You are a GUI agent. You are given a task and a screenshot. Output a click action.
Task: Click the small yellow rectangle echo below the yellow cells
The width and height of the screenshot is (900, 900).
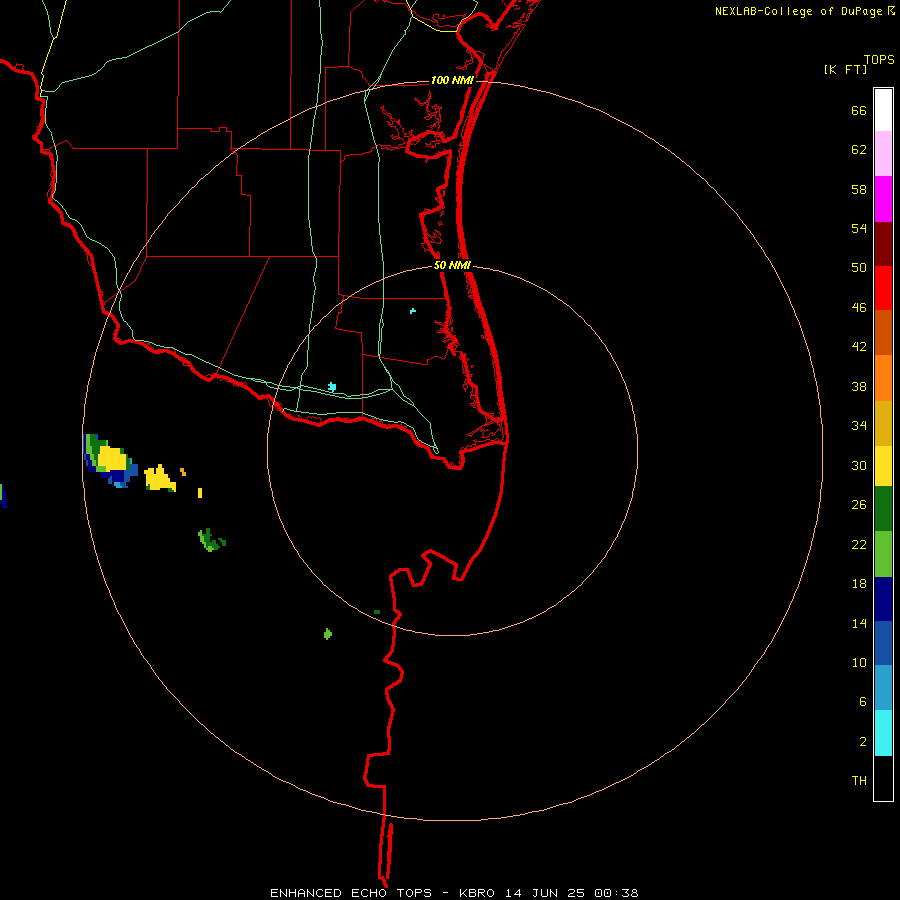[200, 492]
